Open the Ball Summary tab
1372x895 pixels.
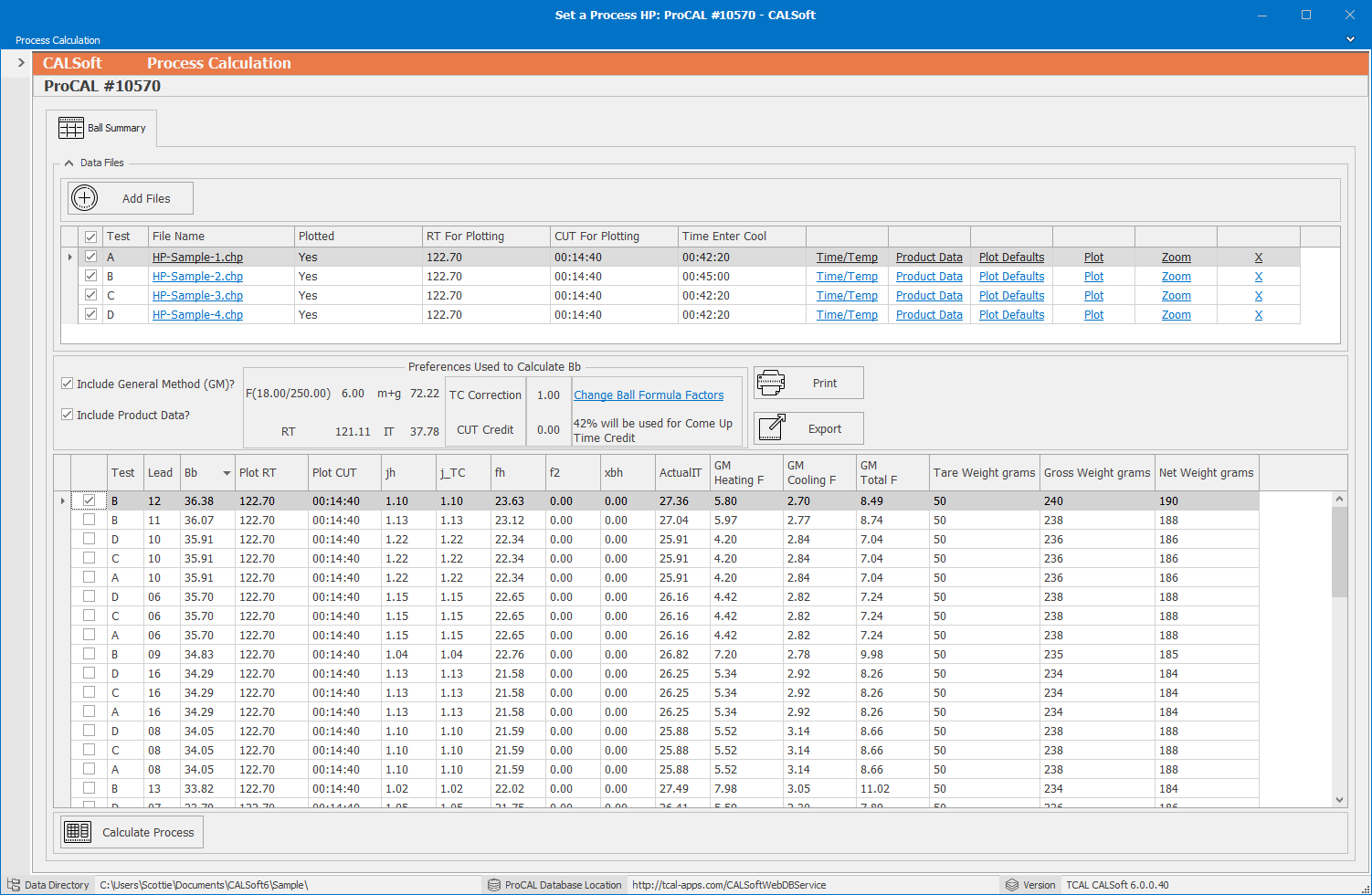click(102, 128)
